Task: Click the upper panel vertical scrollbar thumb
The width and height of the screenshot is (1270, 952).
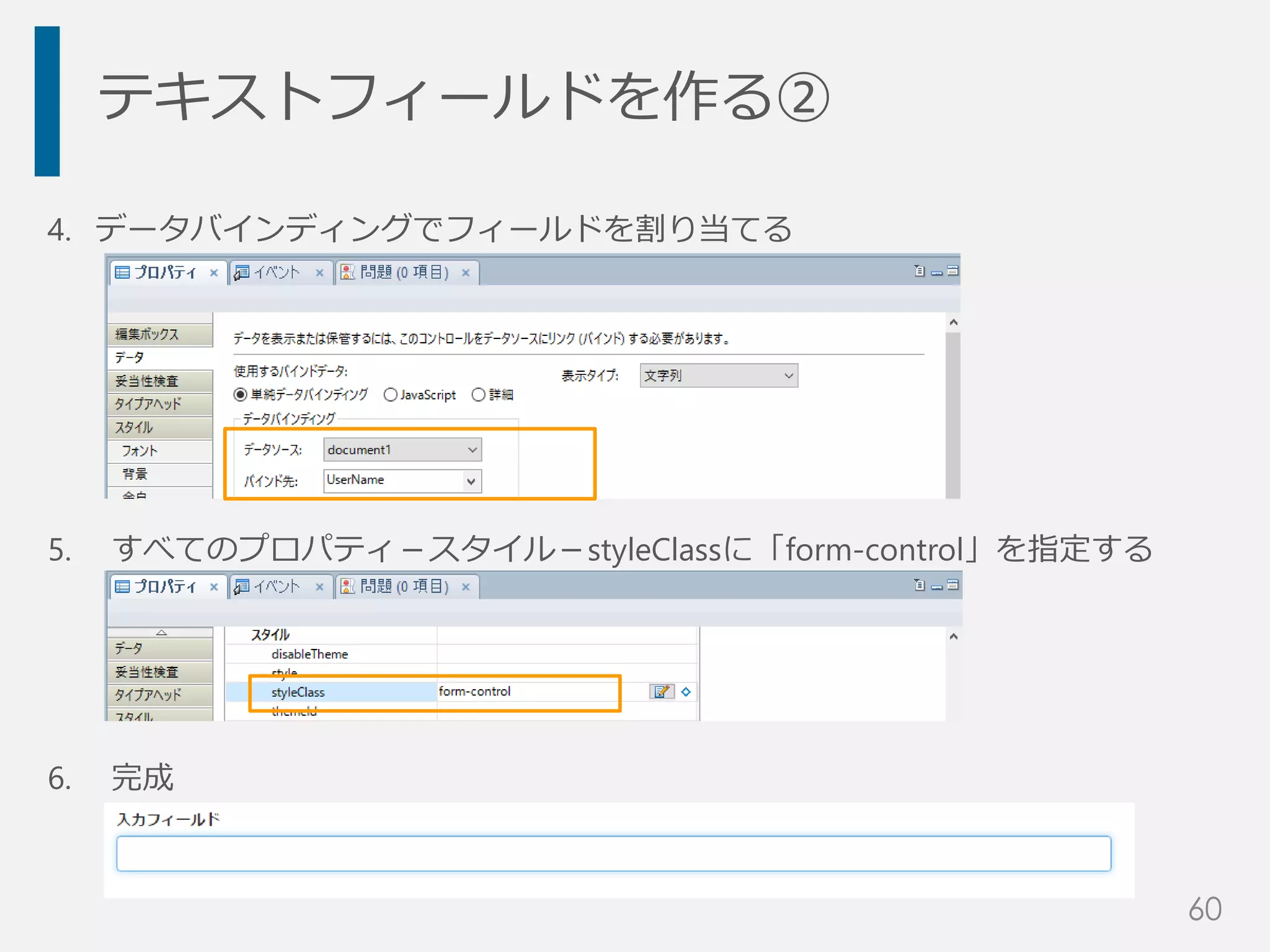Action: [953, 415]
